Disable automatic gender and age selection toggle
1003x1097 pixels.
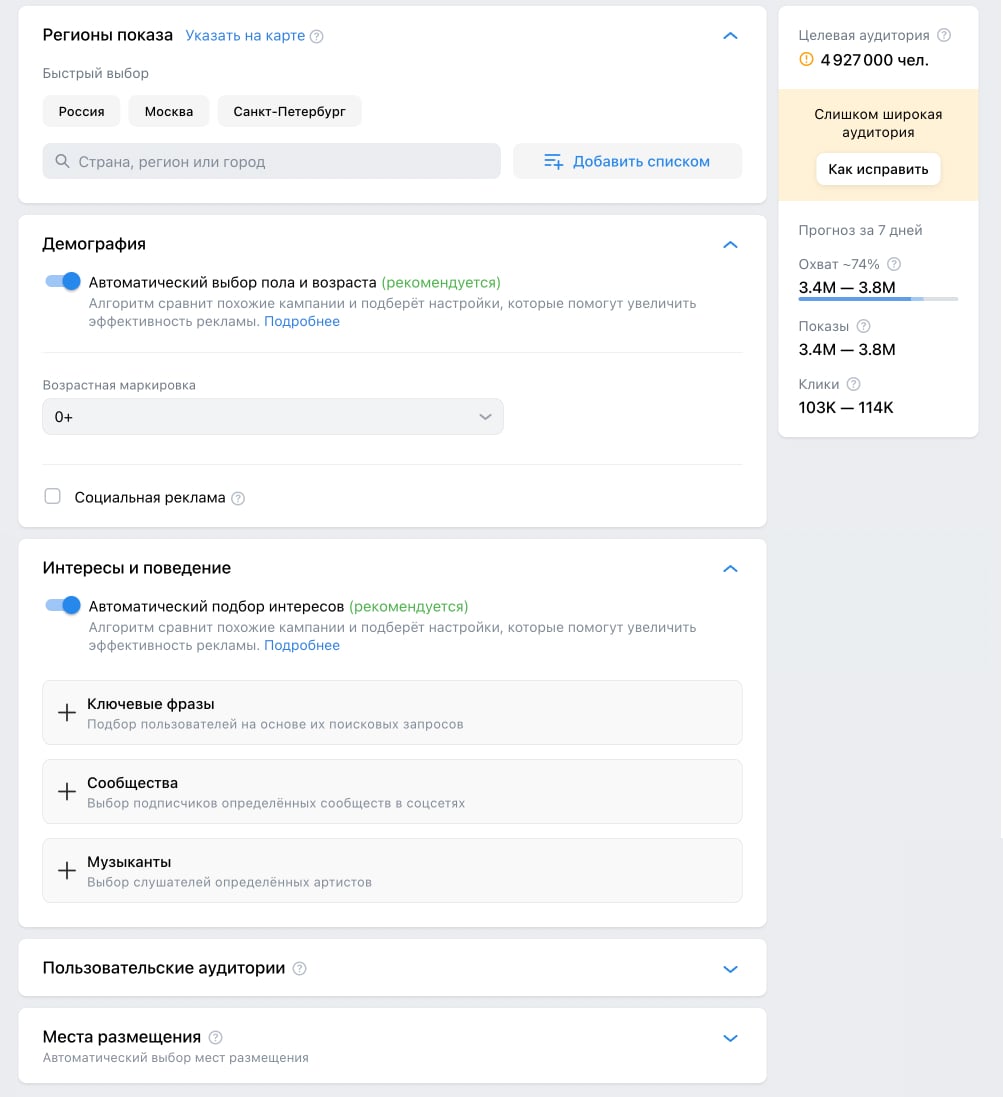[x=62, y=282]
